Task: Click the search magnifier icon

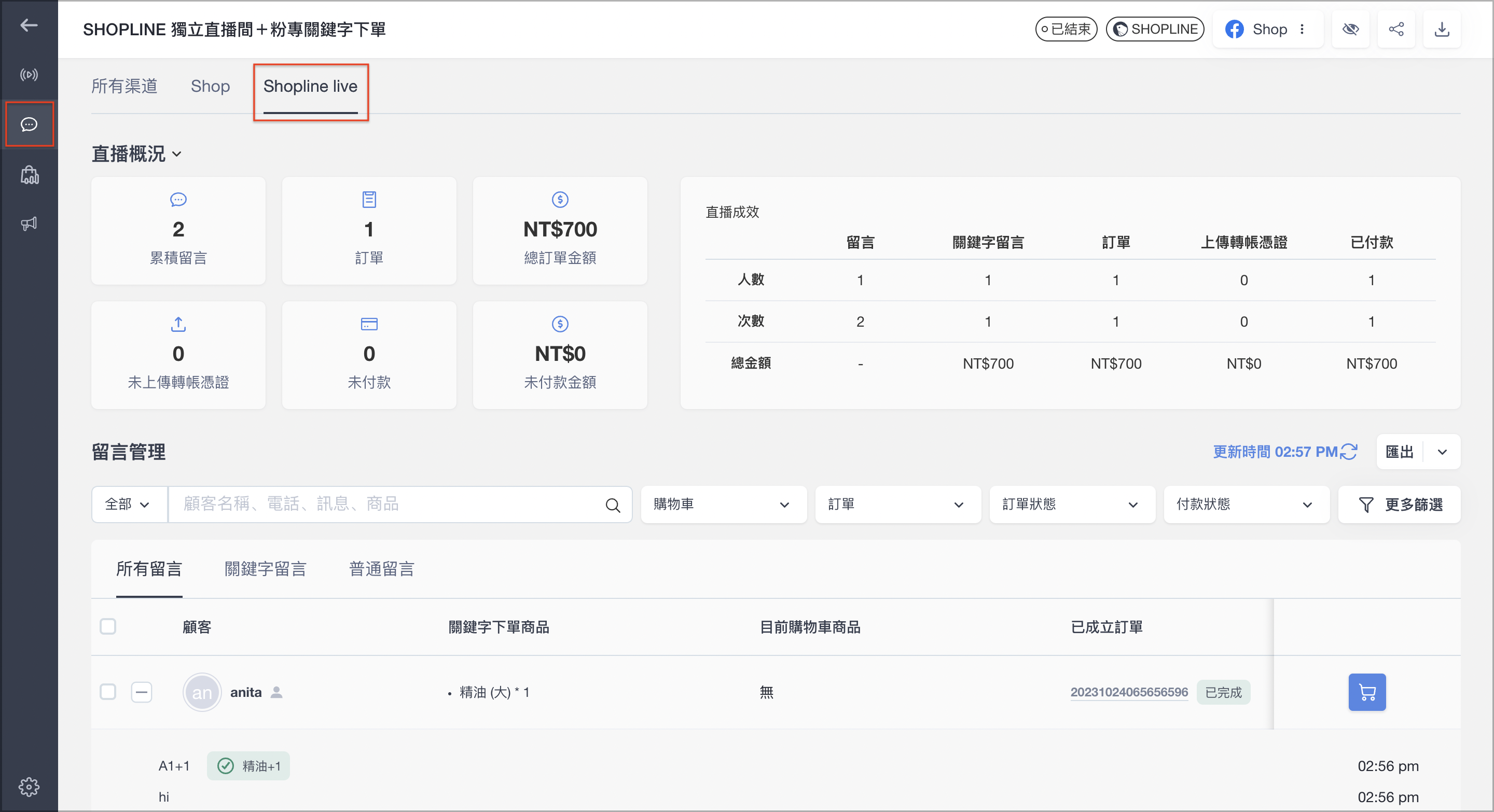Action: (613, 505)
